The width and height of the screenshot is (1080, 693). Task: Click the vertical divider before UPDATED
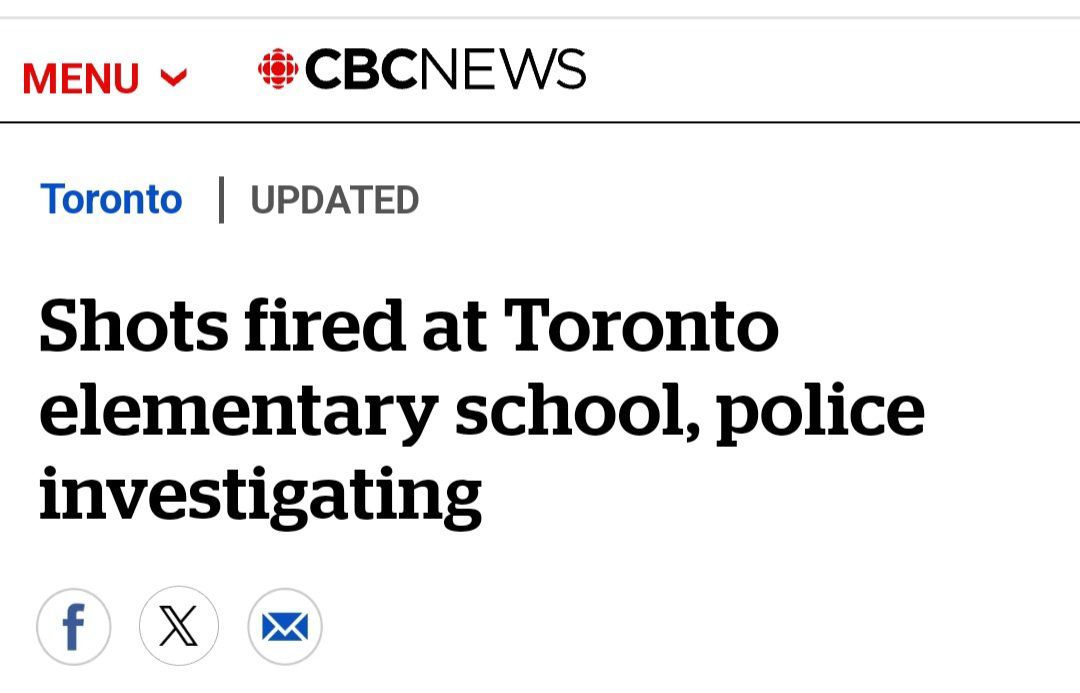[221, 199]
